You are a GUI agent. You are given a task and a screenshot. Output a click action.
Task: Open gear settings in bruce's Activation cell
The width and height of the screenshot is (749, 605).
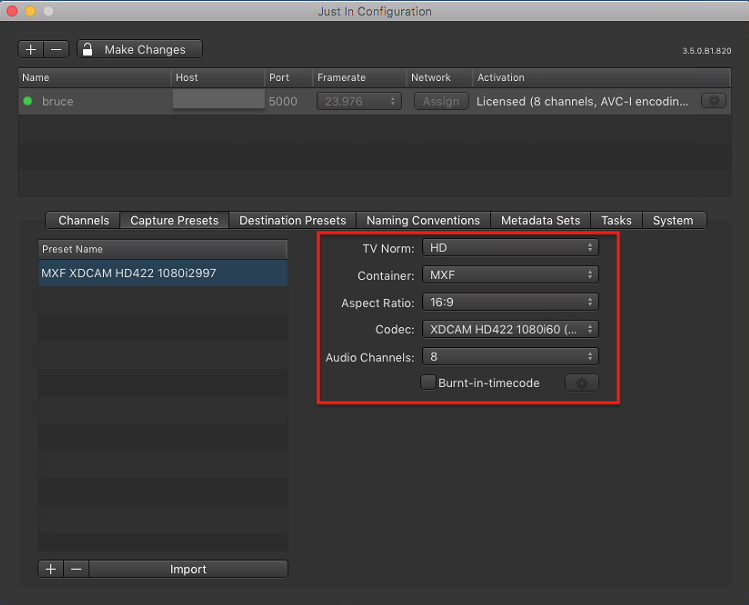[714, 101]
